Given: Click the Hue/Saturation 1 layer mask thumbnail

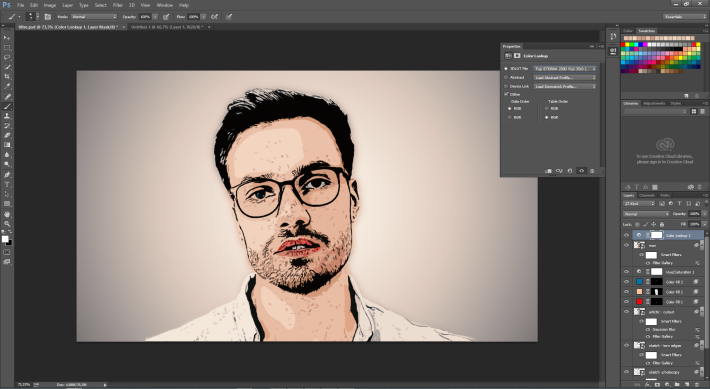Looking at the screenshot, I should click(657, 272).
